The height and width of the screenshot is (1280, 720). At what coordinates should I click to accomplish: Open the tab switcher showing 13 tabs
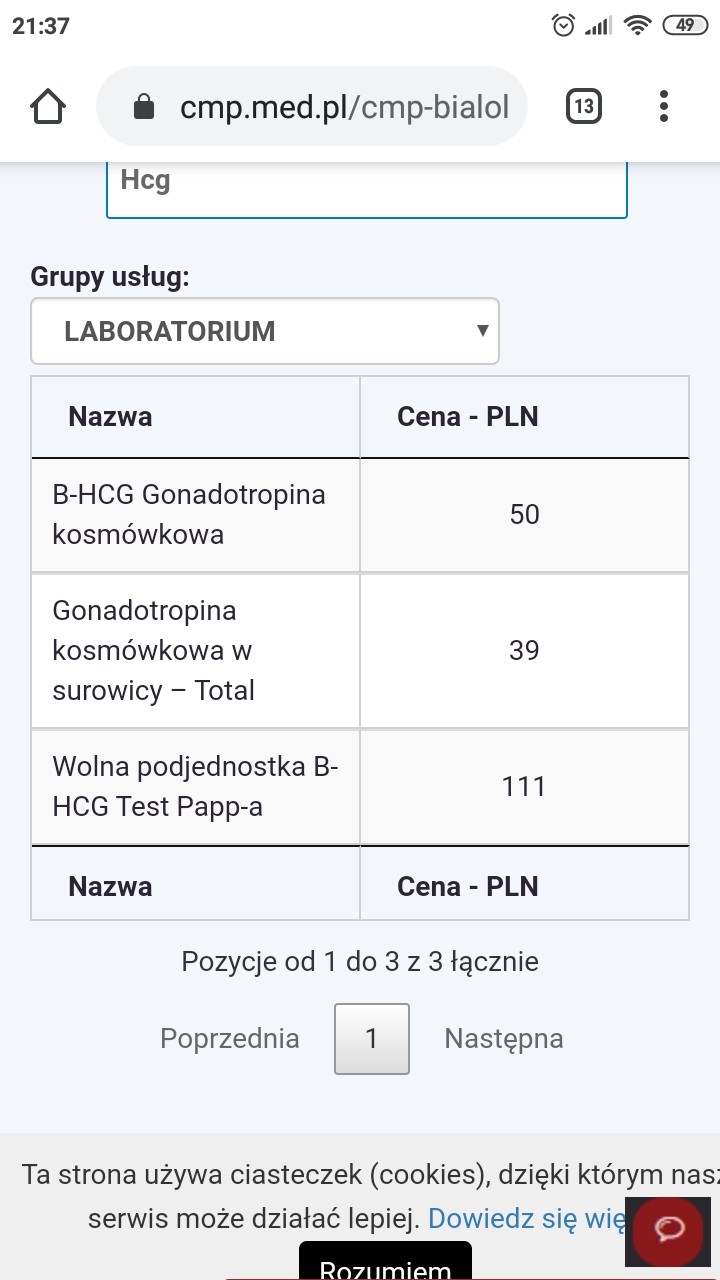click(x=583, y=106)
